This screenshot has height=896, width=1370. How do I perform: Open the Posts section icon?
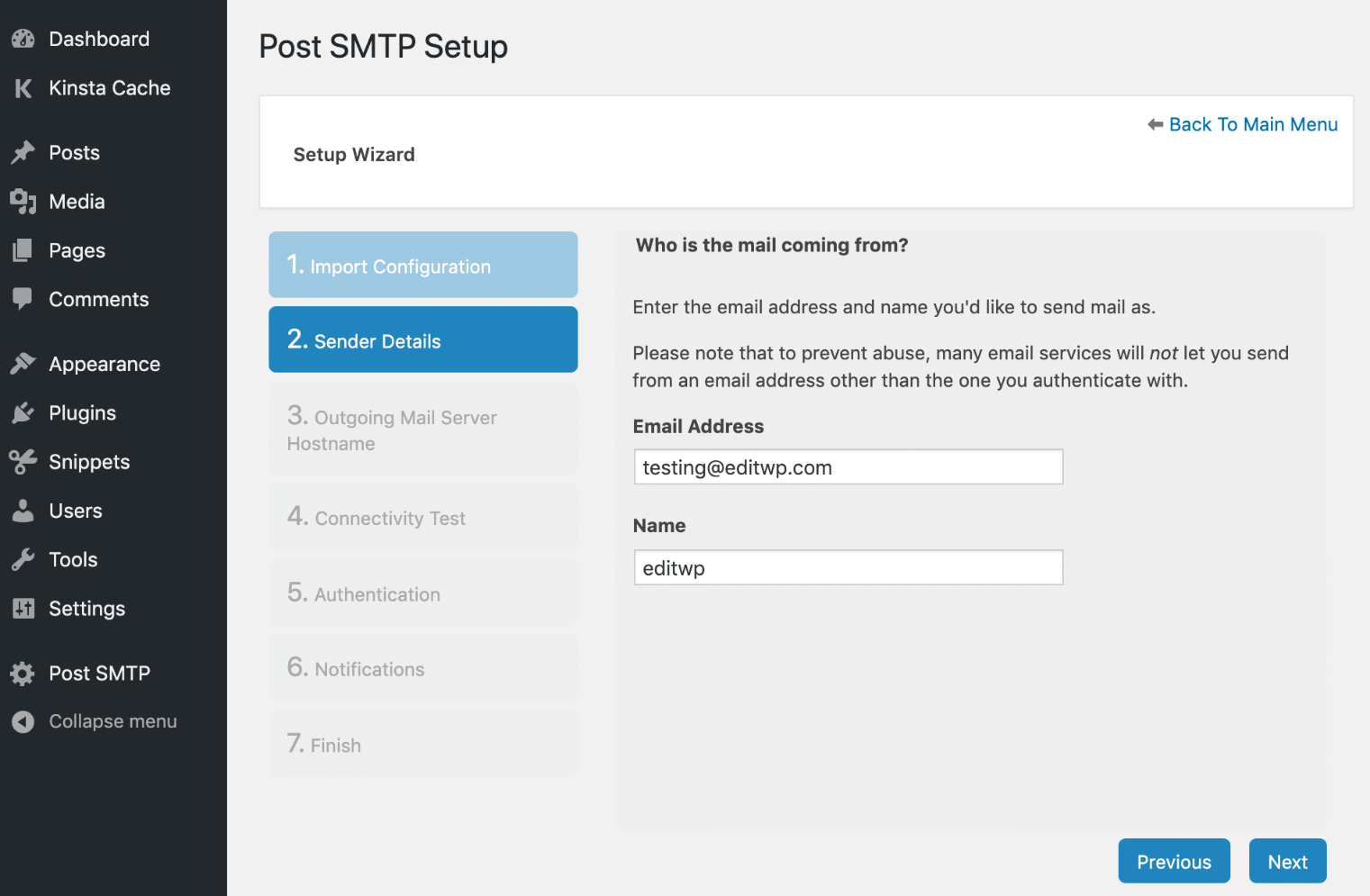(22, 152)
